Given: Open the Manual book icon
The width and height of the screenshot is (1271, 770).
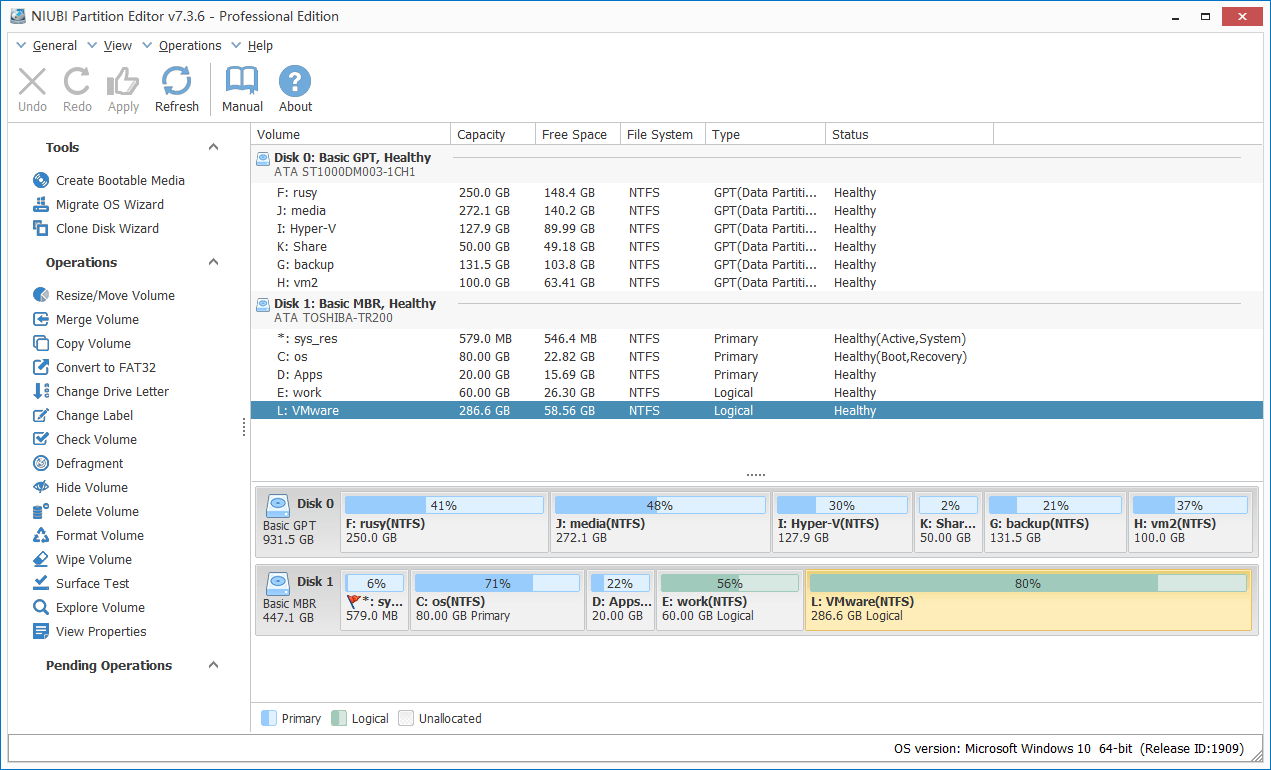Looking at the screenshot, I should pyautogui.click(x=242, y=82).
